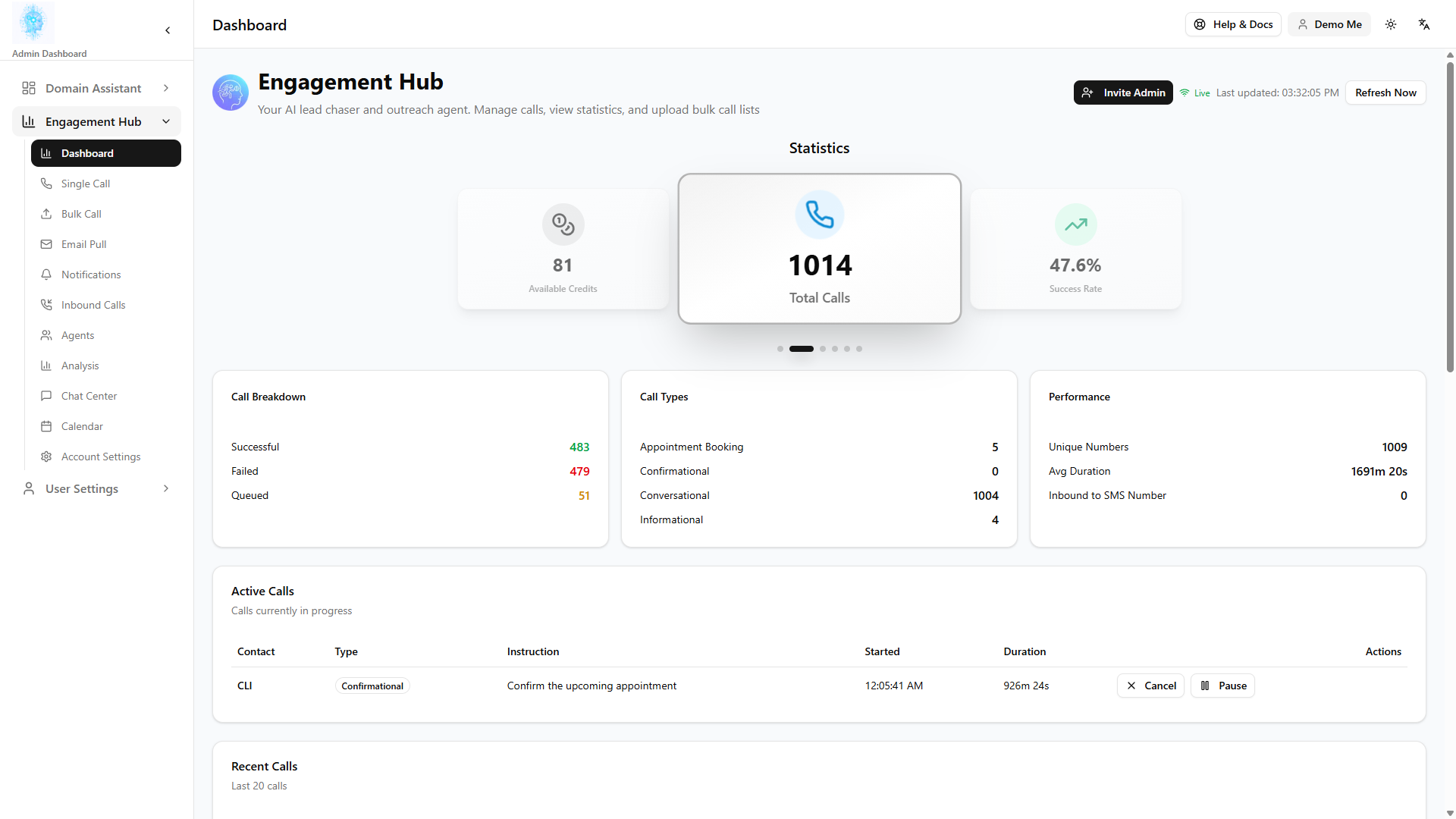
Task: Click the Failed count 479
Action: click(579, 471)
